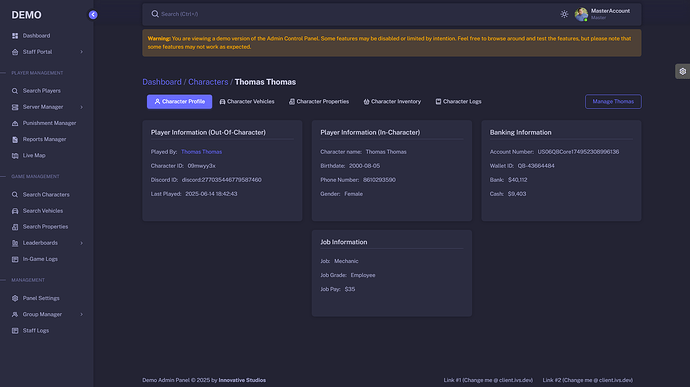690x387 pixels.
Task: Click the Discord ID value text
Action: coord(221,180)
